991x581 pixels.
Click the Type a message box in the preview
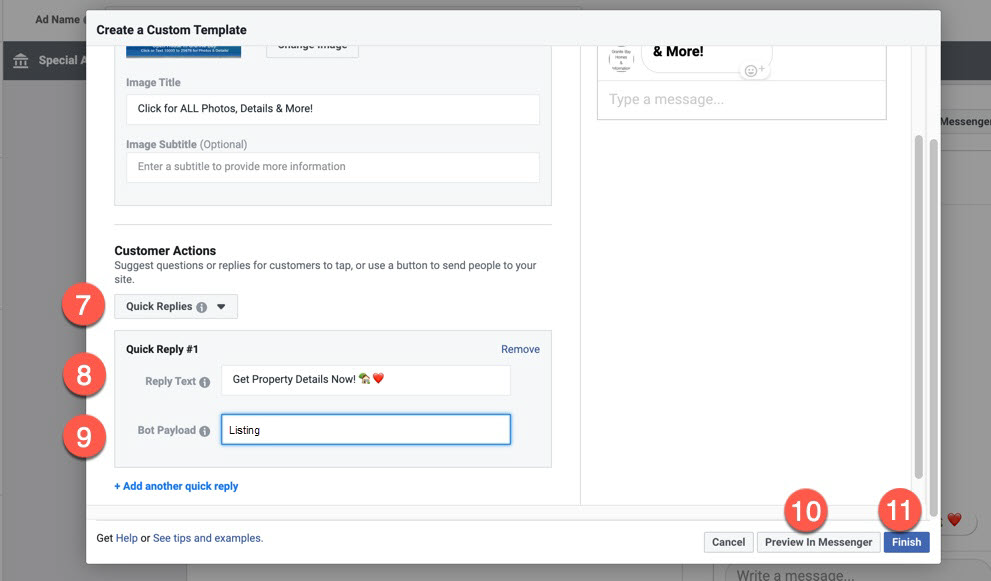point(741,100)
